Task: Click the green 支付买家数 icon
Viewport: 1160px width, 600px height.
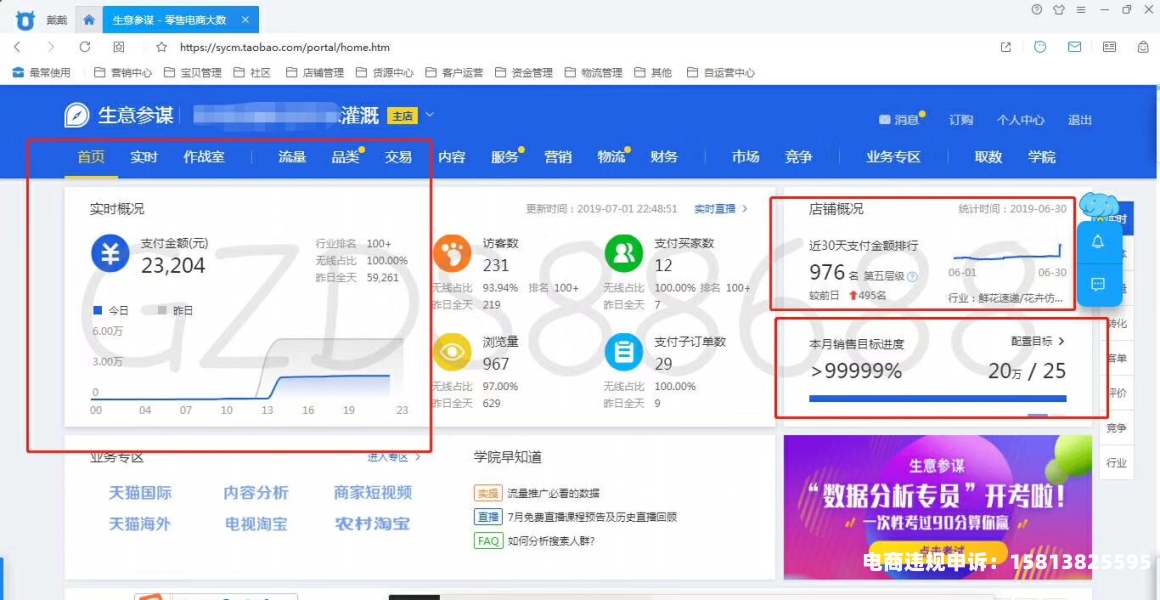Action: pyautogui.click(x=623, y=254)
